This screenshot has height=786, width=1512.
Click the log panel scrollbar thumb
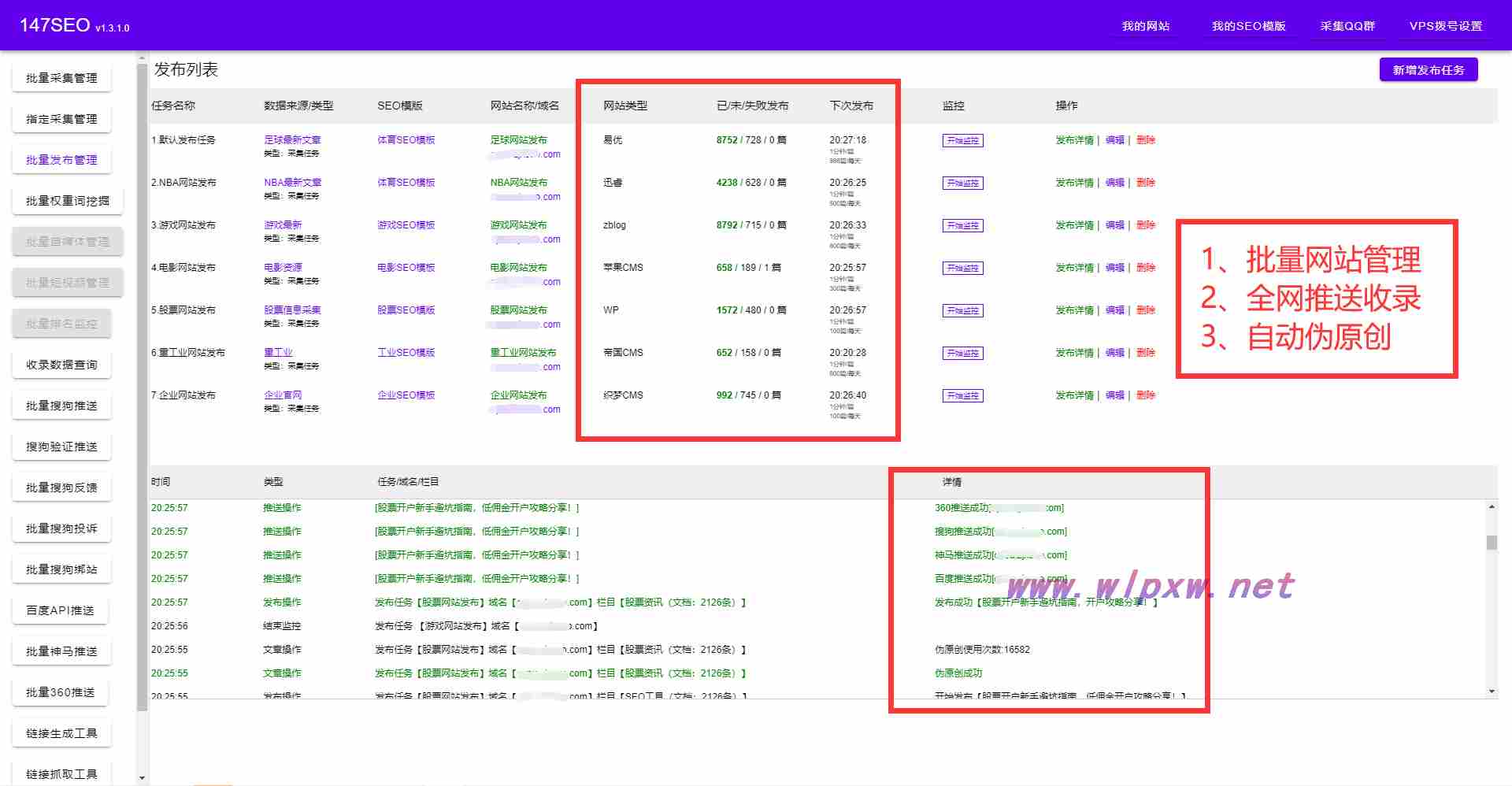tap(1492, 543)
